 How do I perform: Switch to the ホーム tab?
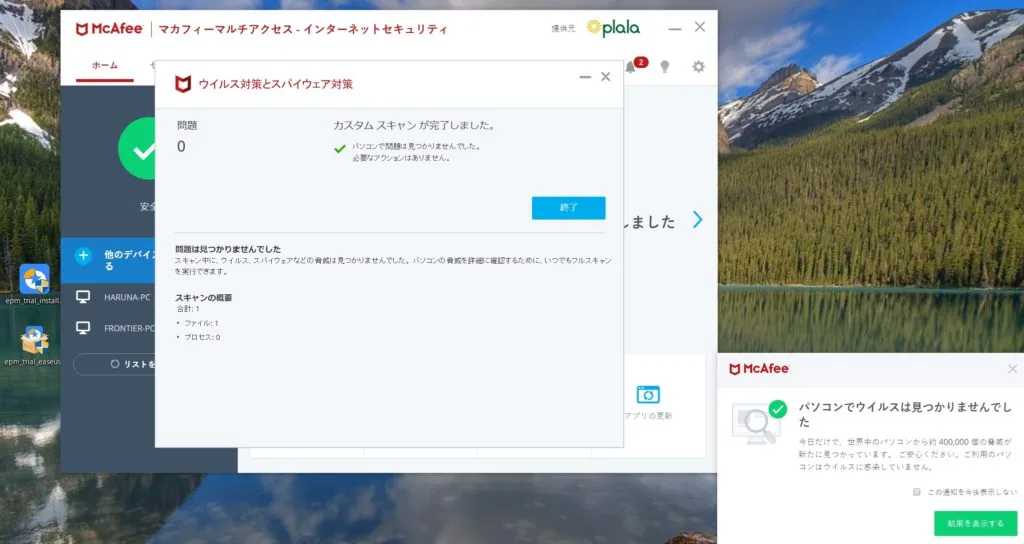click(104, 65)
